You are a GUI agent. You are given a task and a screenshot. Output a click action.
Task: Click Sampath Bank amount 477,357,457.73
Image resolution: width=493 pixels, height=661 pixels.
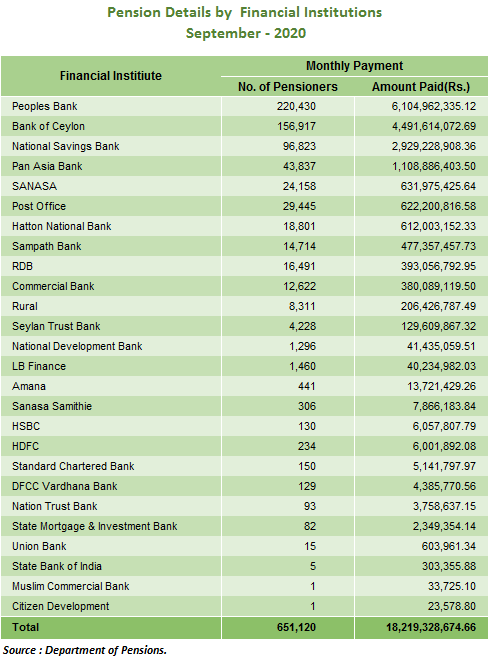click(x=438, y=246)
